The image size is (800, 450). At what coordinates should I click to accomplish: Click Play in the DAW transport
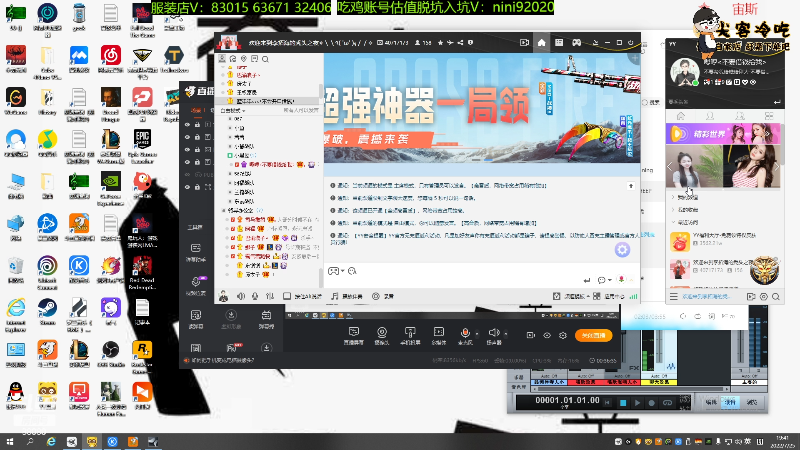(x=637, y=403)
